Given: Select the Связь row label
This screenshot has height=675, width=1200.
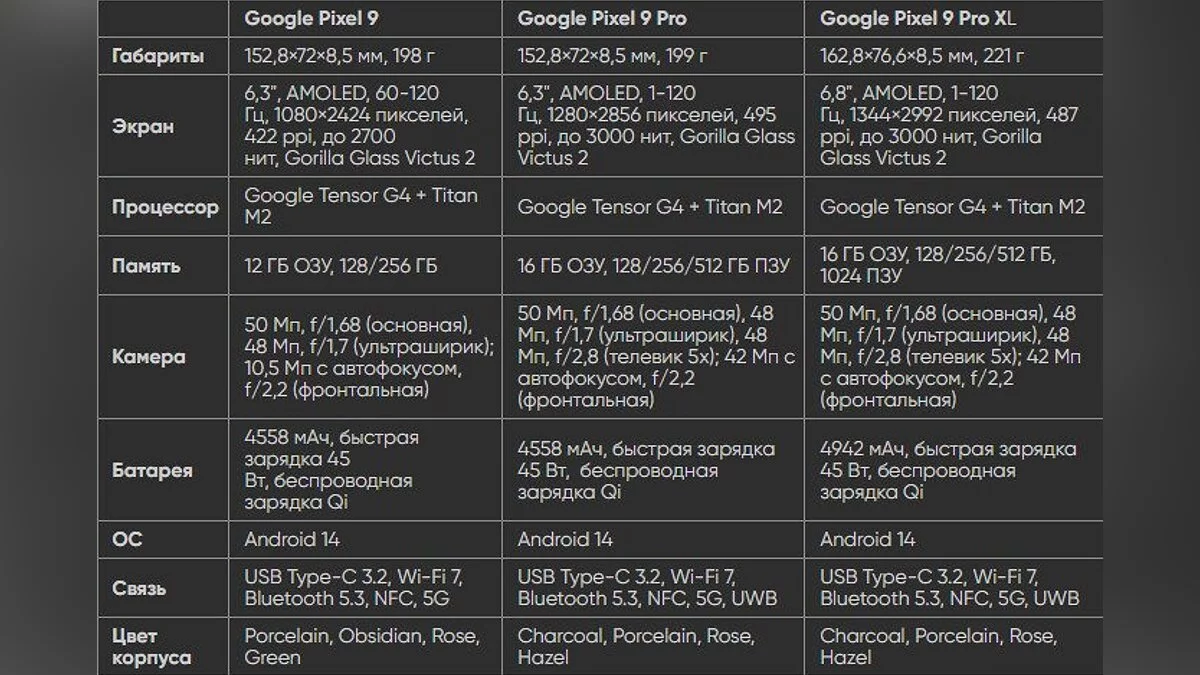Looking at the screenshot, I should coord(139,588).
